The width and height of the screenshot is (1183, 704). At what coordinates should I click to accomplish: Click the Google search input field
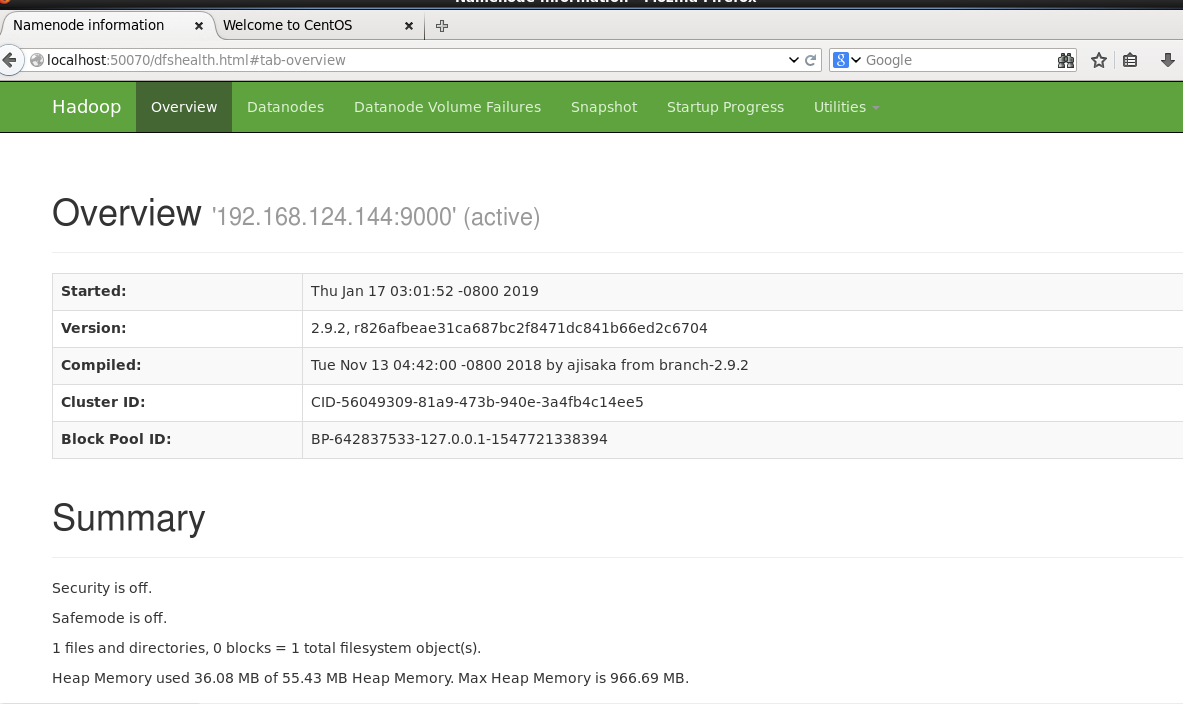[958, 60]
